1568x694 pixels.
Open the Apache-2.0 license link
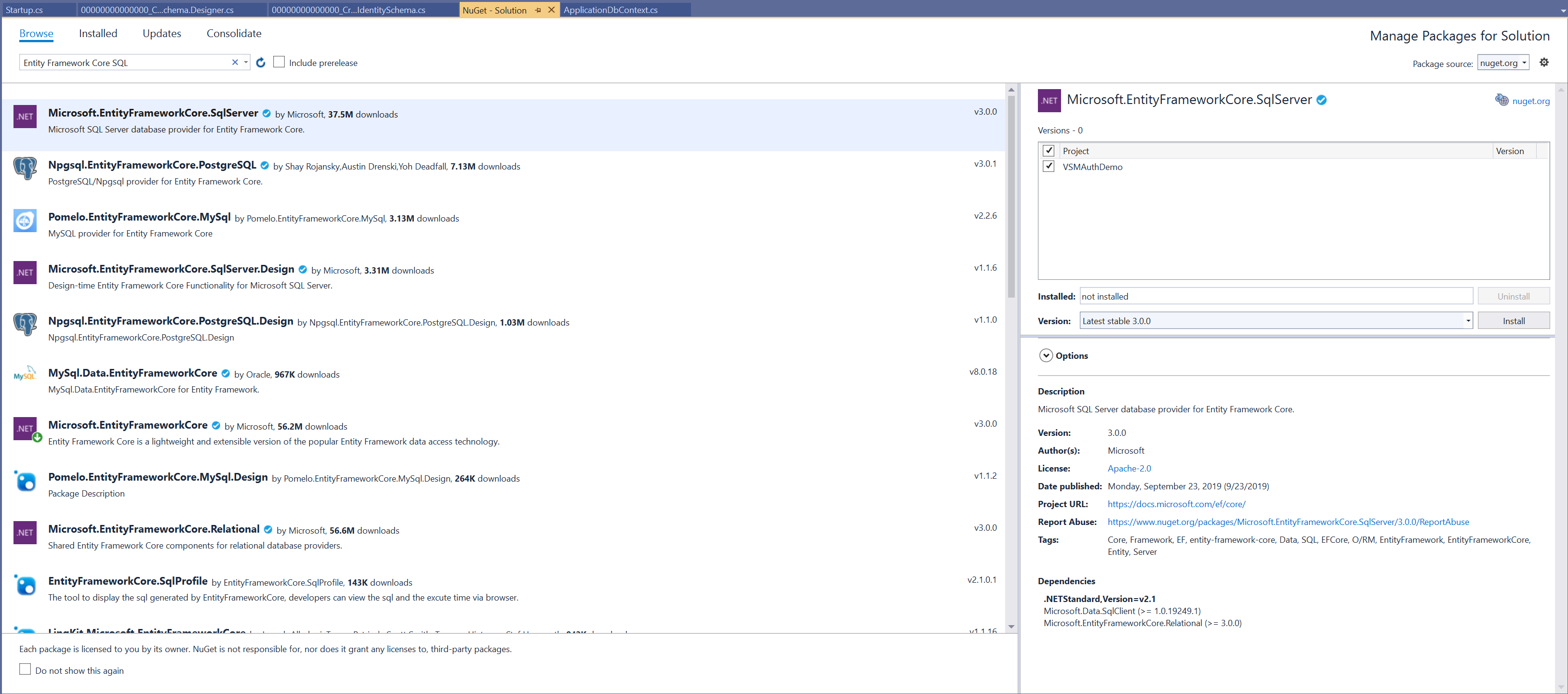pyautogui.click(x=1129, y=468)
